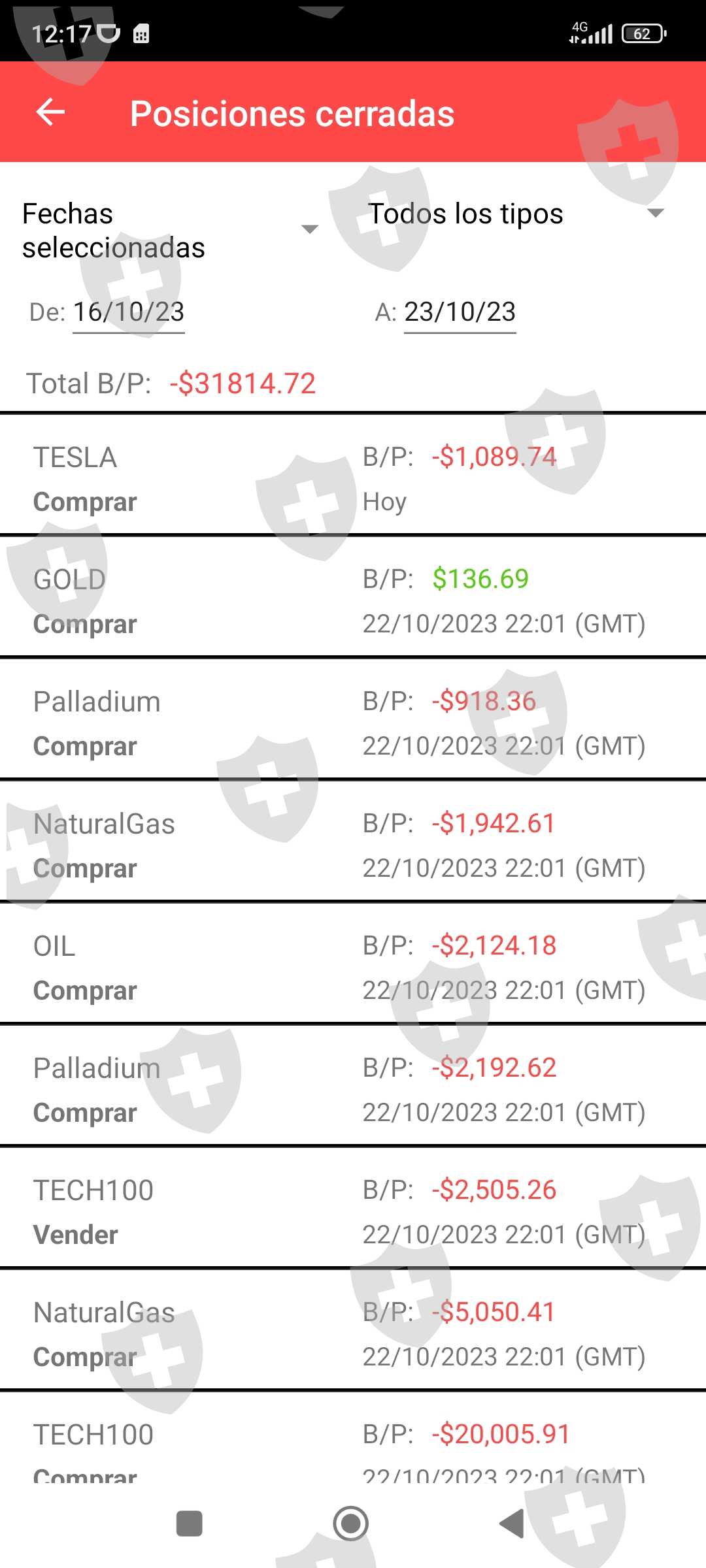Tap the 4G signal strength icon
Screen dimensions: 706x1568
[590, 32]
